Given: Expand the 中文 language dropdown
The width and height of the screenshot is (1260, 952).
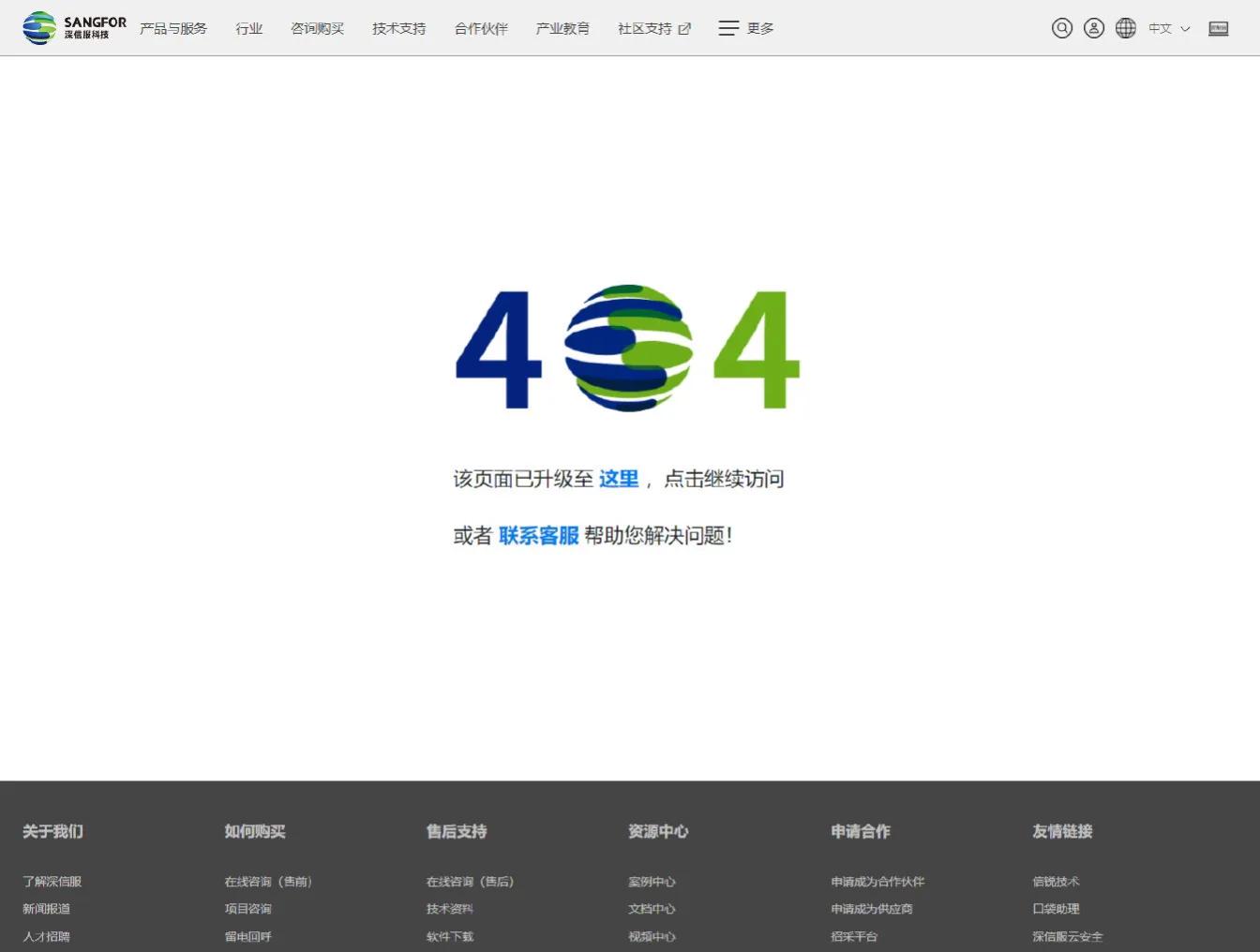Looking at the screenshot, I should click(x=1167, y=28).
